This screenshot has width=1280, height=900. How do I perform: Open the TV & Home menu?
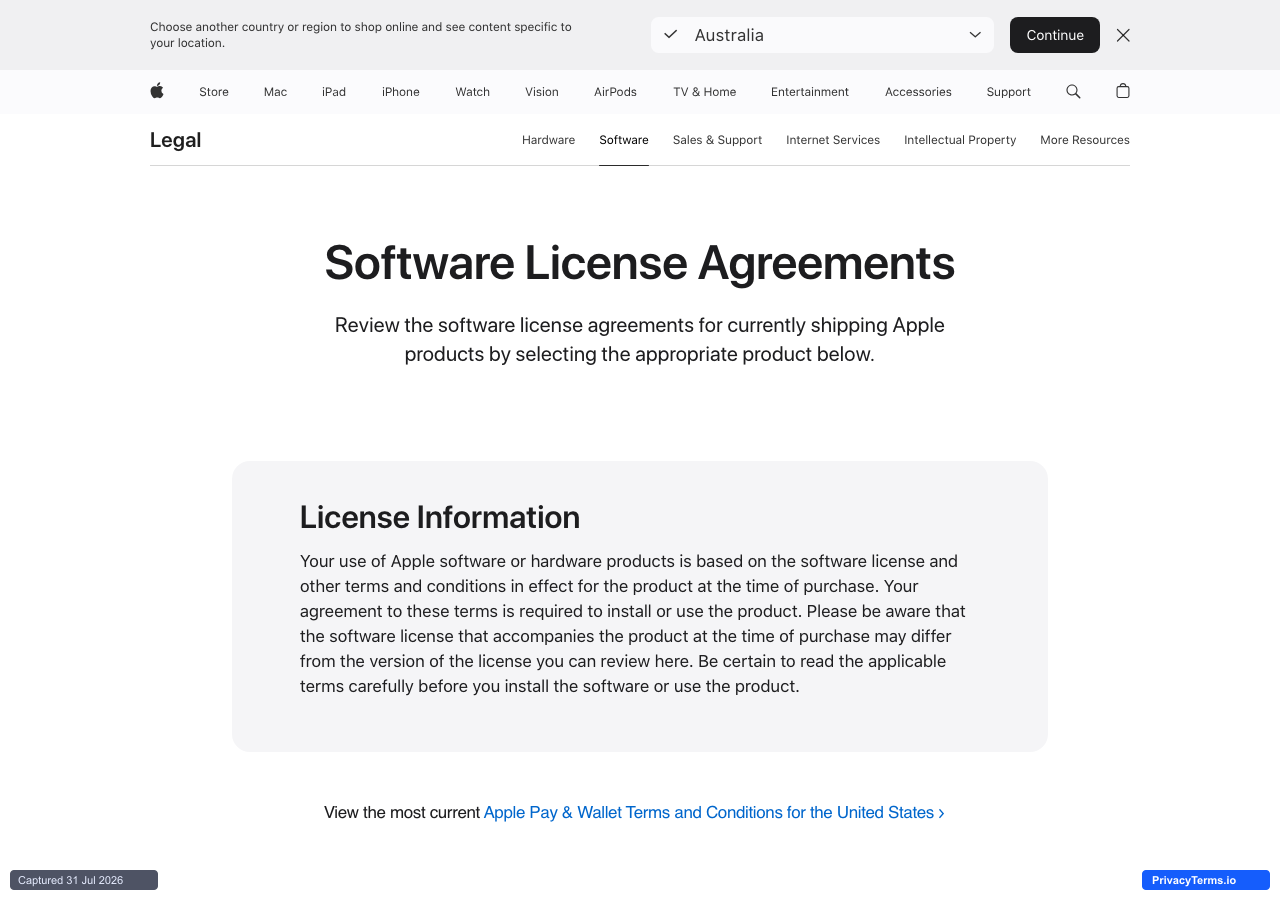click(x=705, y=92)
